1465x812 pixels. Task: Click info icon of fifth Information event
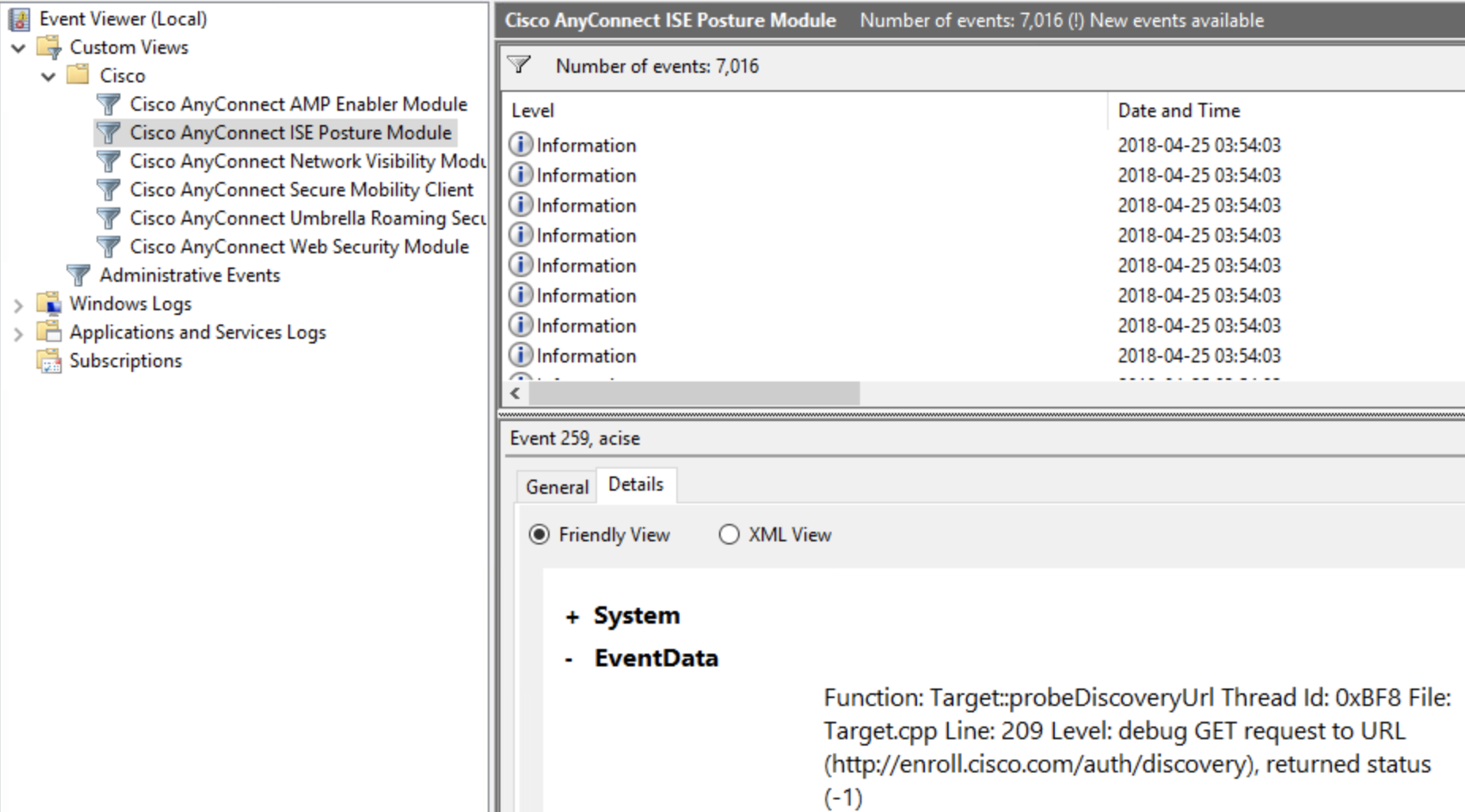coord(520,265)
